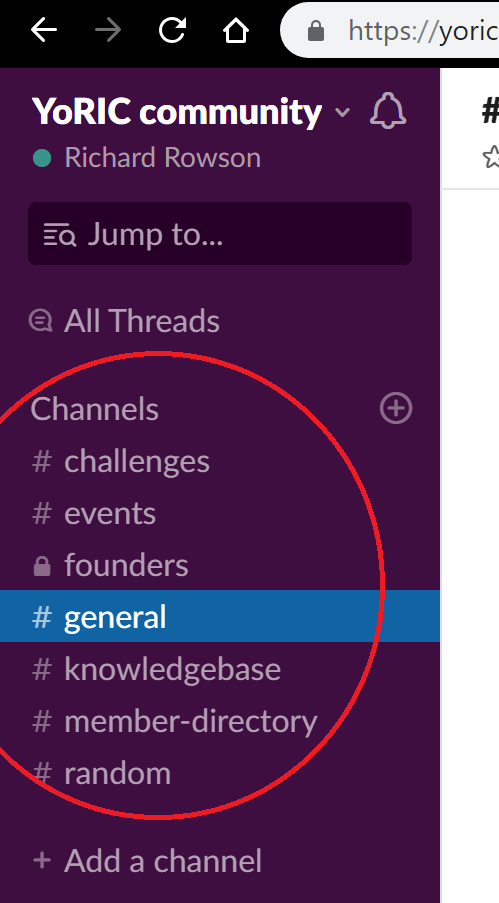This screenshot has height=903, width=499.
Task: Select the general channel
Action: pos(220,616)
